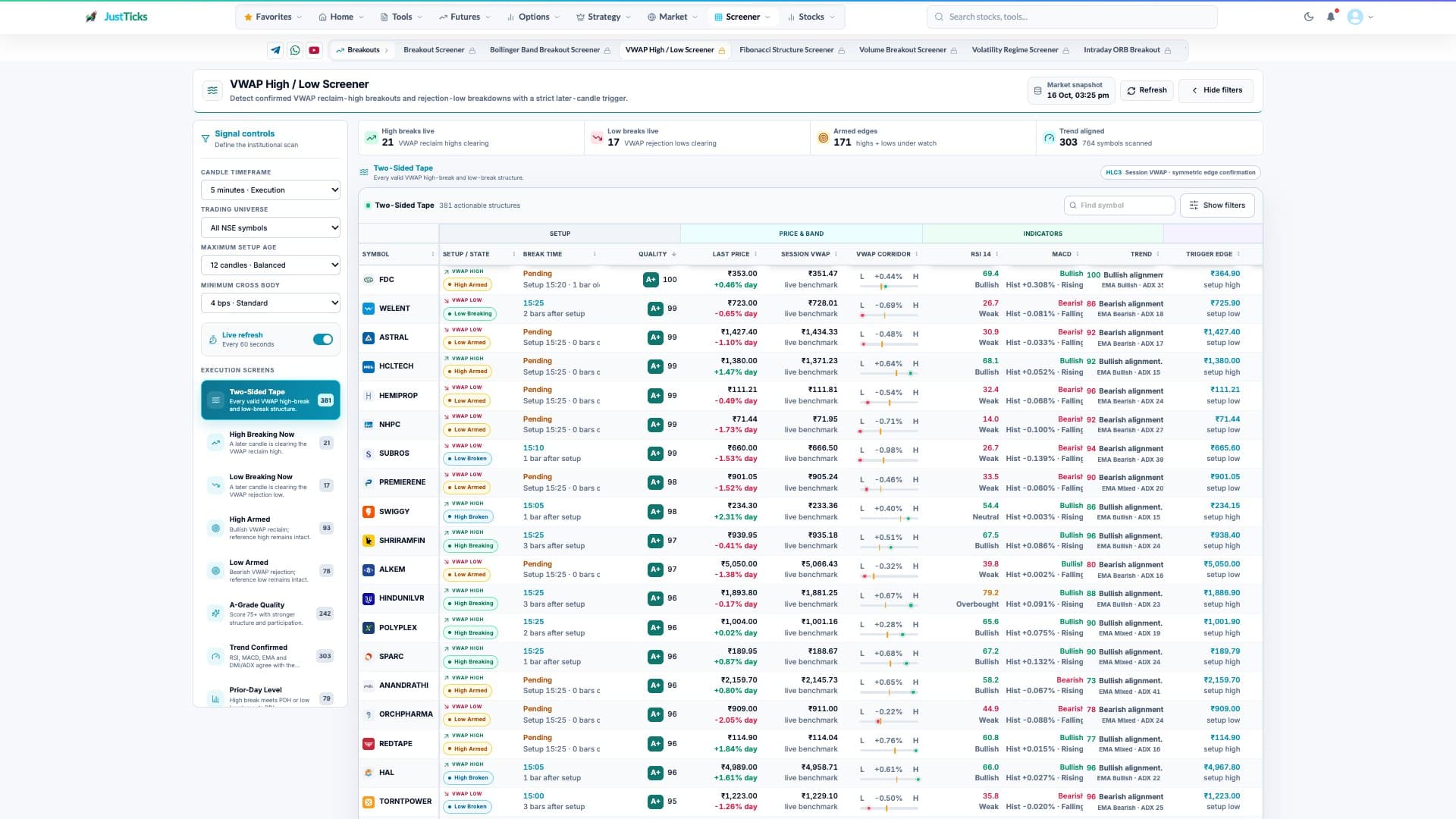Open the Telegram link icon
The height and width of the screenshot is (819, 1456).
point(275,50)
